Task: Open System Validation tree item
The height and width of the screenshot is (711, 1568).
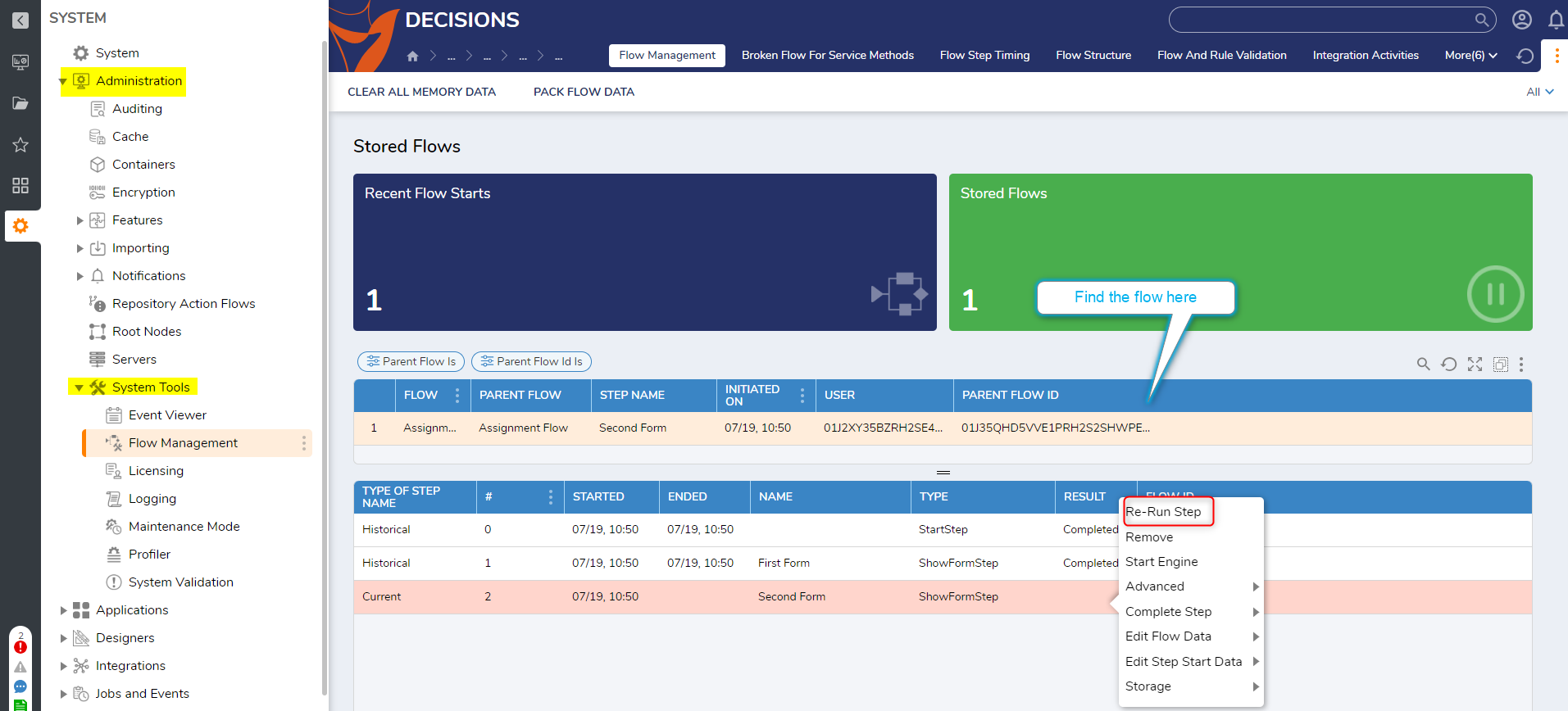Action: (x=180, y=582)
